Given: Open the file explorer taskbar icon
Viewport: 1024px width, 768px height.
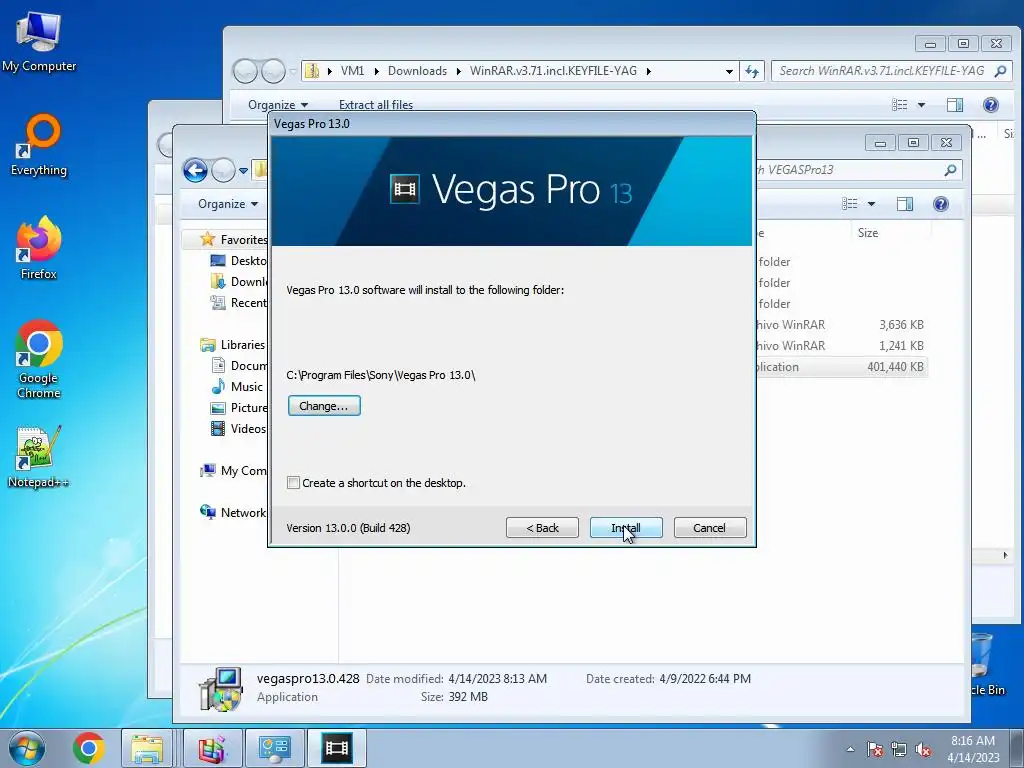Looking at the screenshot, I should (148, 748).
